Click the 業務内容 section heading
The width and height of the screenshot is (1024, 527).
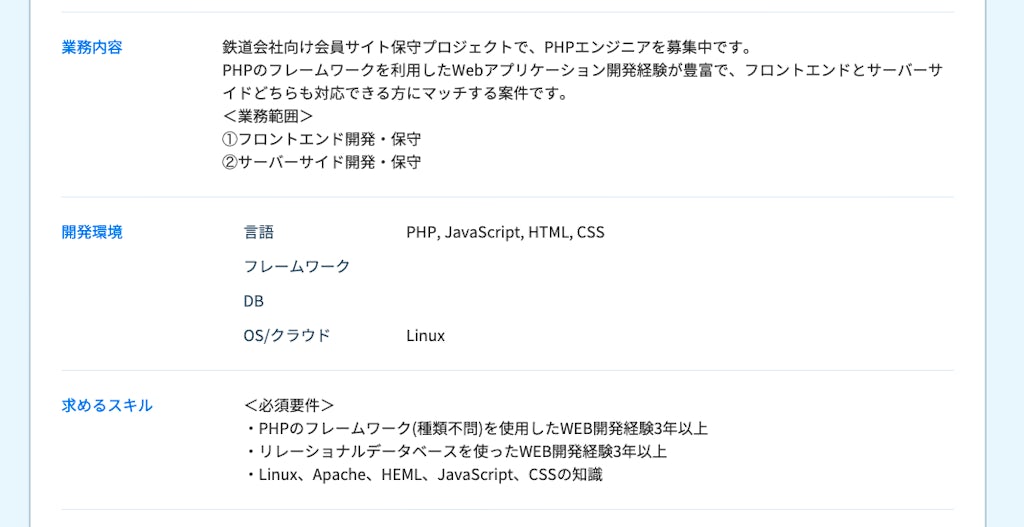pyautogui.click(x=92, y=47)
